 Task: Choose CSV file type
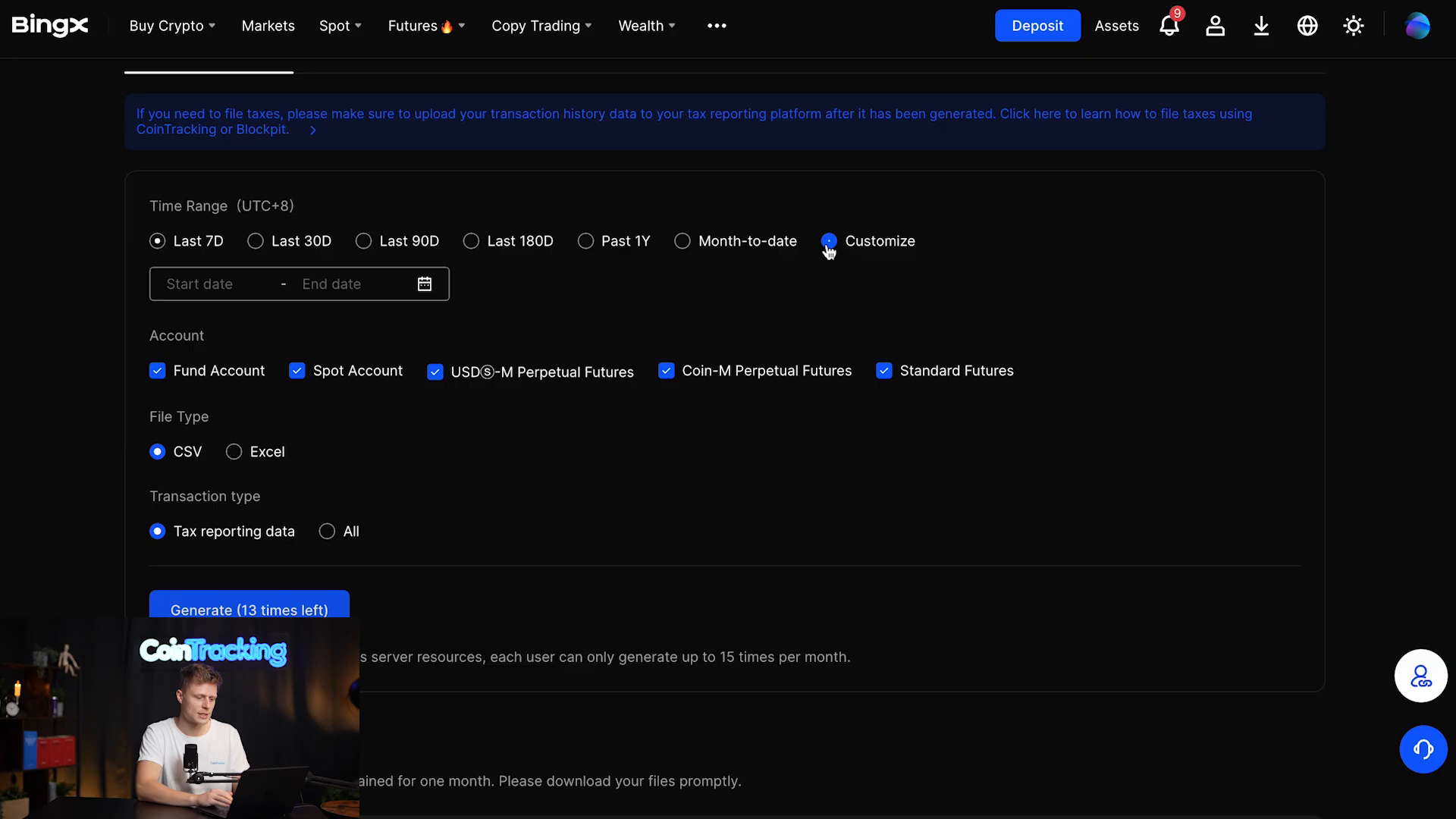tap(176, 452)
